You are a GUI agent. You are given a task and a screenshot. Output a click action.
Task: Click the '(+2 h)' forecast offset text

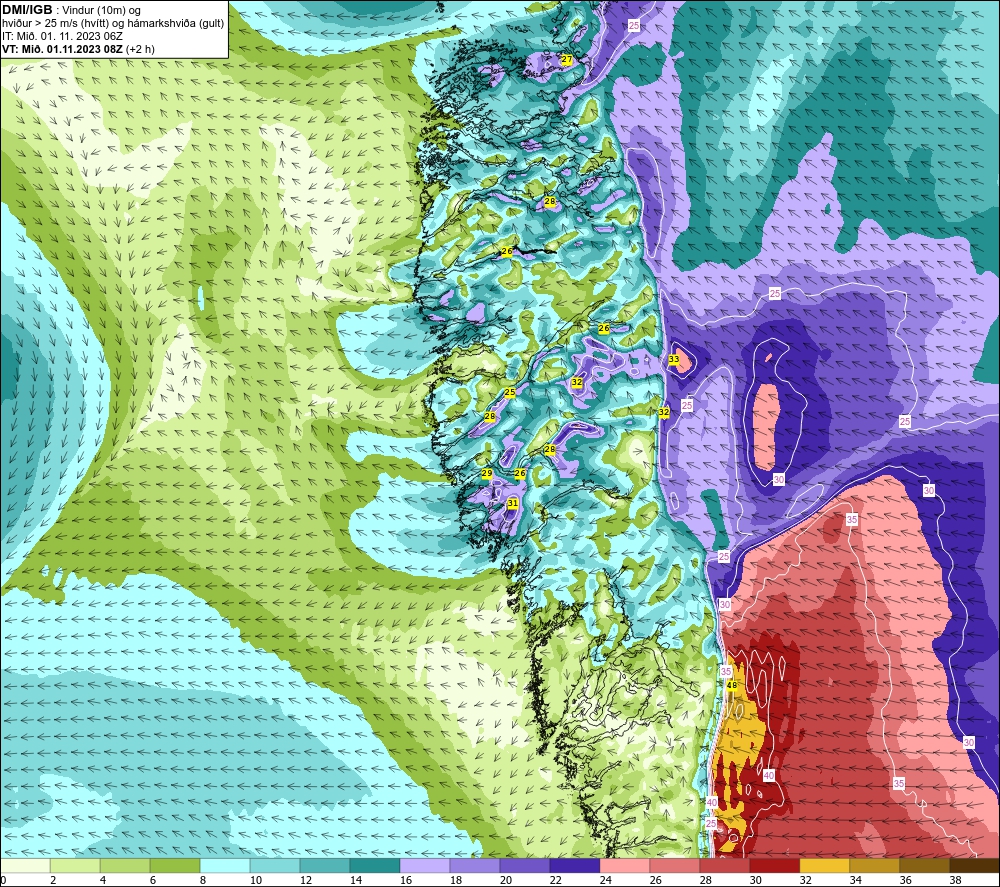[140, 49]
